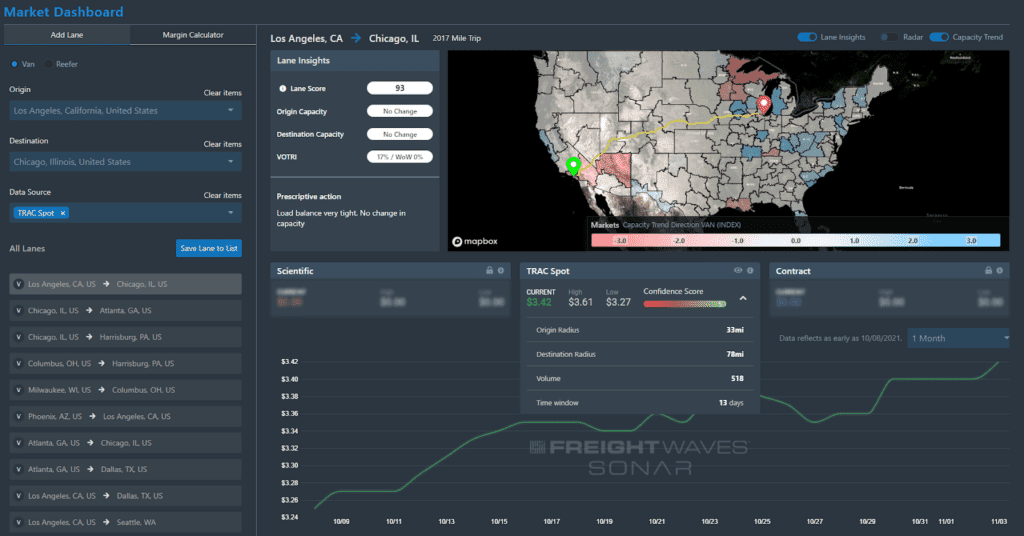
Task: Collapse the TRAC Spot details chevron
Action: pyautogui.click(x=743, y=298)
